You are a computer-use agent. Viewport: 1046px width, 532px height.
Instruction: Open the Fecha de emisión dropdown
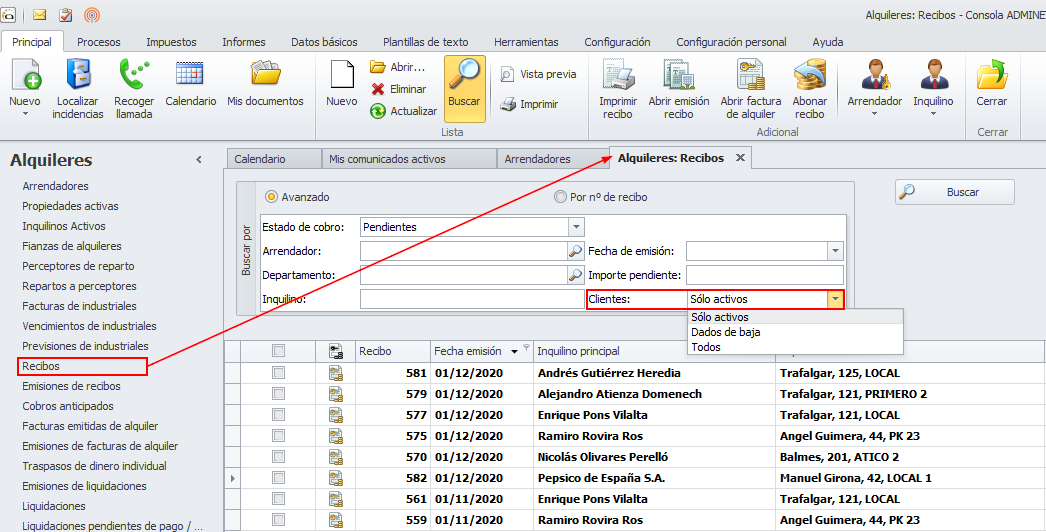(835, 251)
